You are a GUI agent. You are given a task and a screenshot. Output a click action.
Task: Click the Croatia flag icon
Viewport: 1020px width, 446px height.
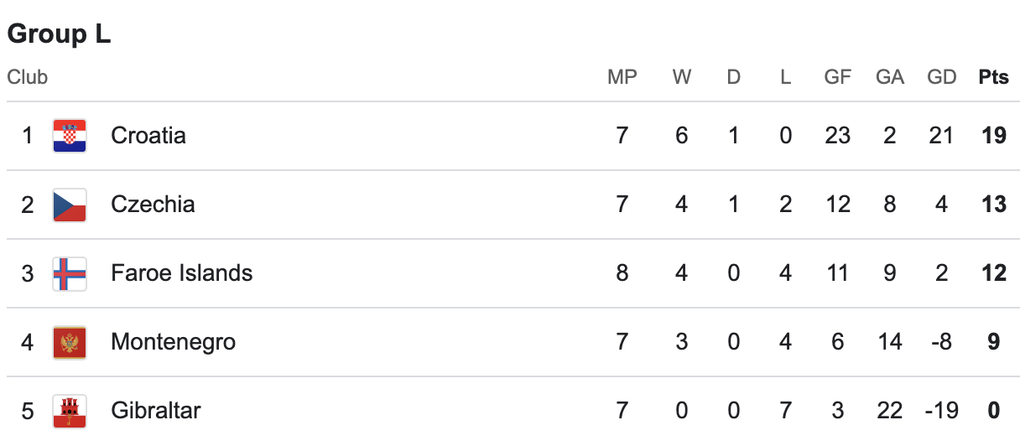70,136
